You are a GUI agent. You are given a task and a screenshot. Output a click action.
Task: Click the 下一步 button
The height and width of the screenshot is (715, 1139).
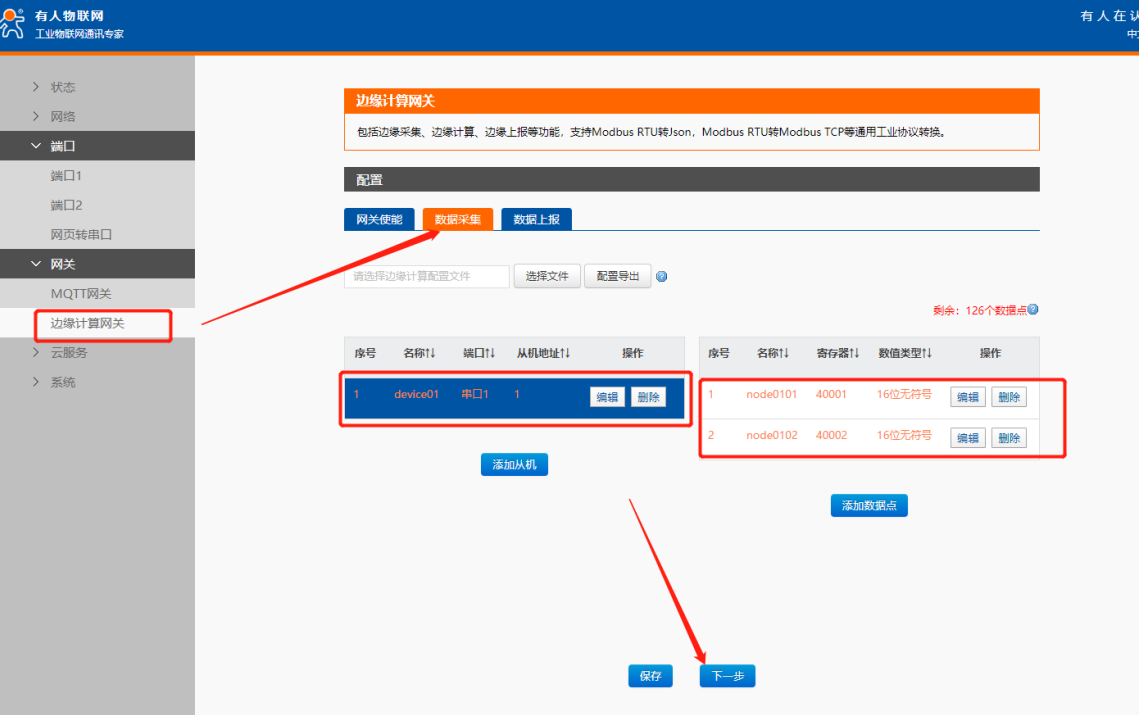pos(727,676)
